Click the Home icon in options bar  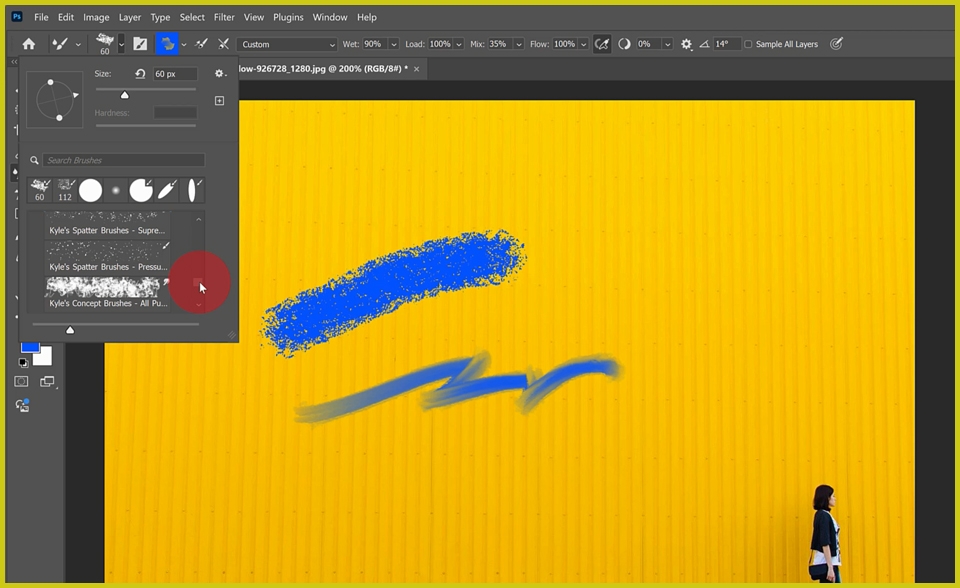(x=28, y=44)
